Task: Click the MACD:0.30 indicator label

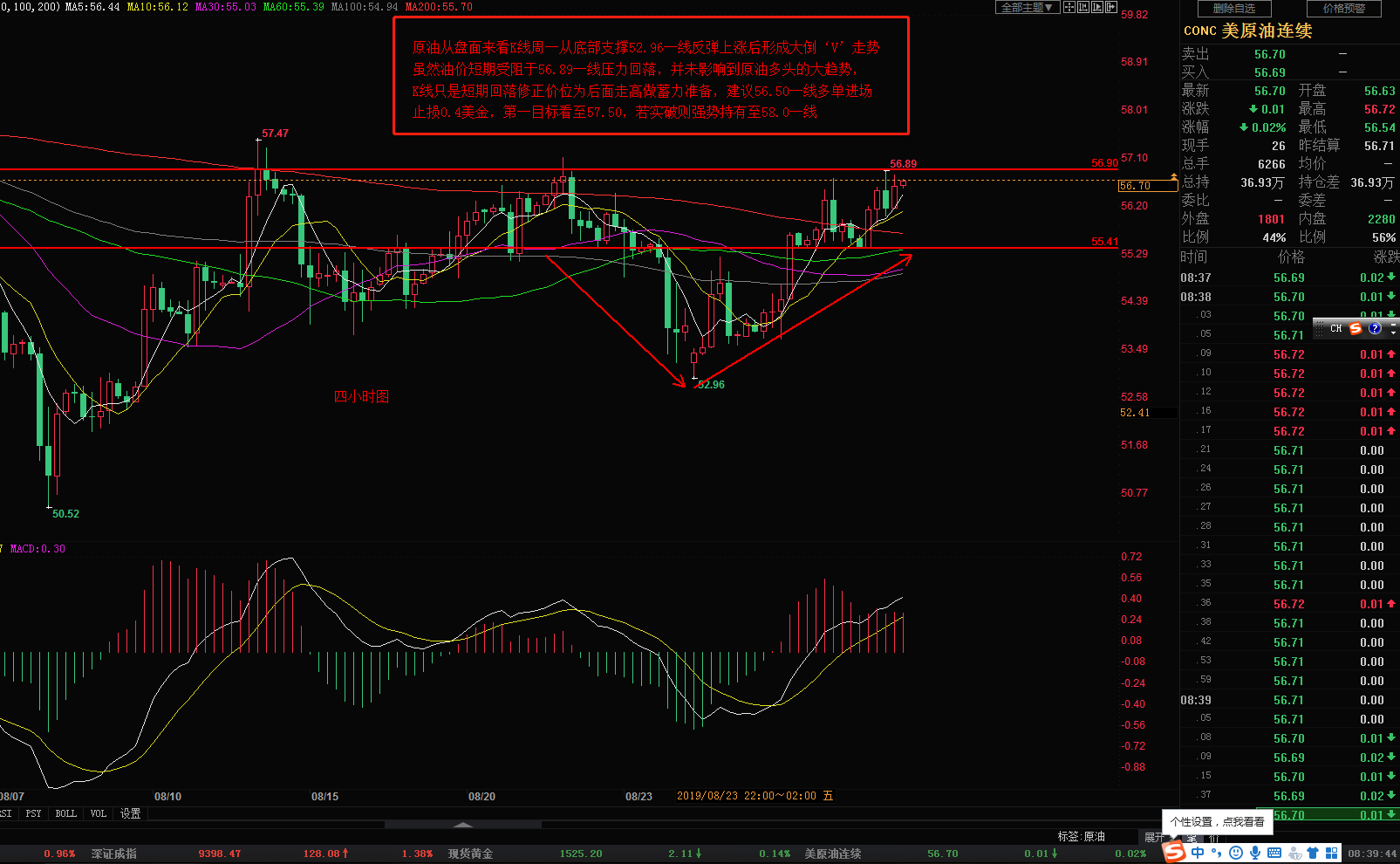Action: click(x=38, y=549)
